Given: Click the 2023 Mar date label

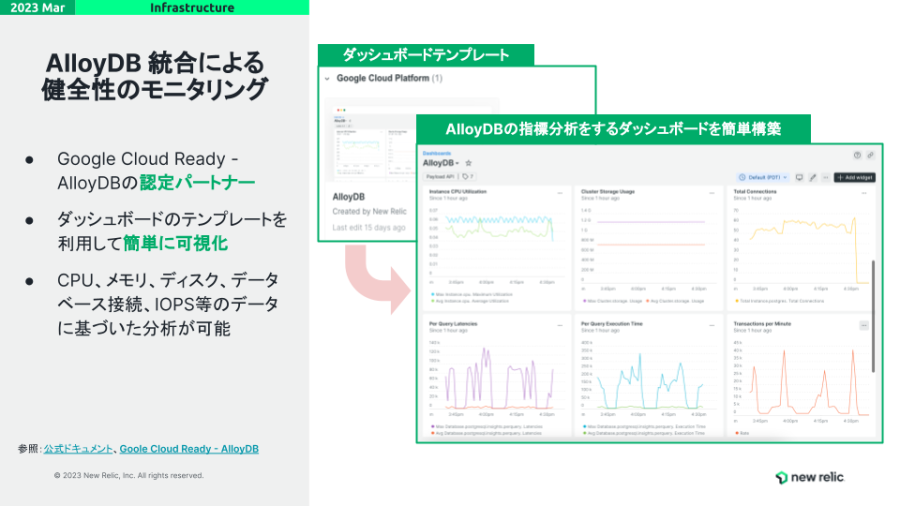Looking at the screenshot, I should (x=37, y=7).
